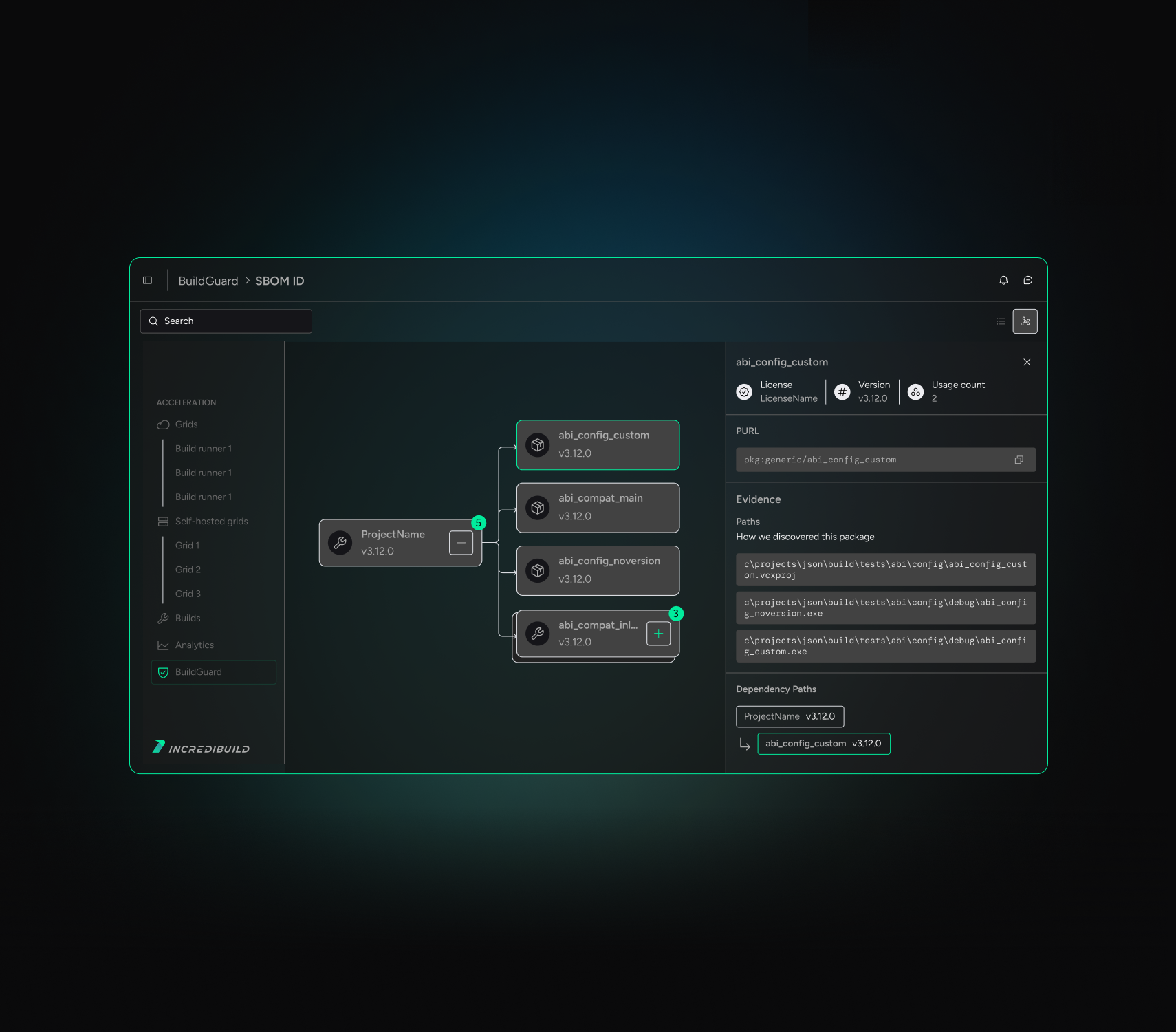The image size is (1176, 1032).
Task: Click the Search field
Action: [226, 321]
